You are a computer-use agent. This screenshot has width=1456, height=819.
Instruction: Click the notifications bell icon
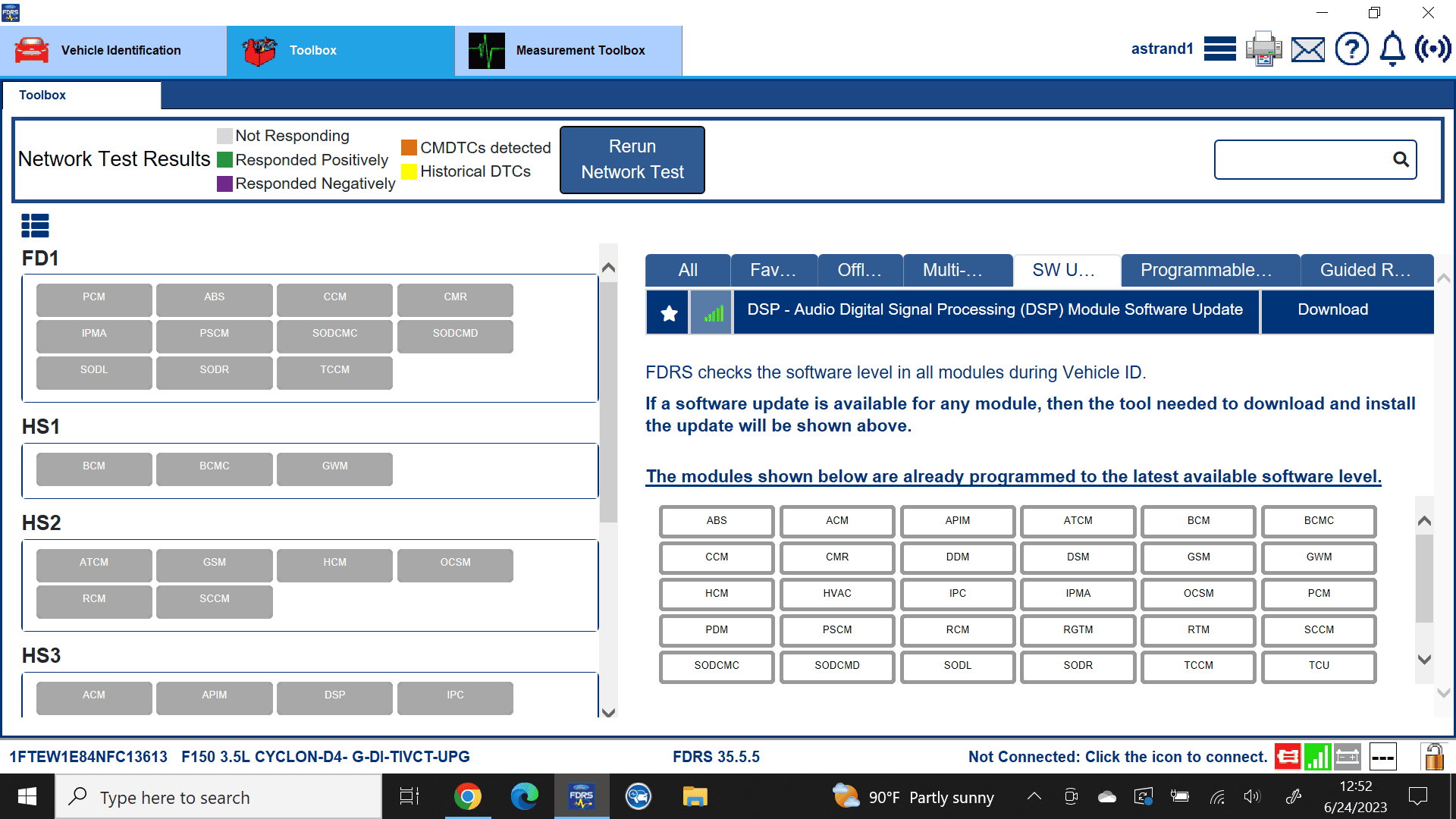(1392, 49)
